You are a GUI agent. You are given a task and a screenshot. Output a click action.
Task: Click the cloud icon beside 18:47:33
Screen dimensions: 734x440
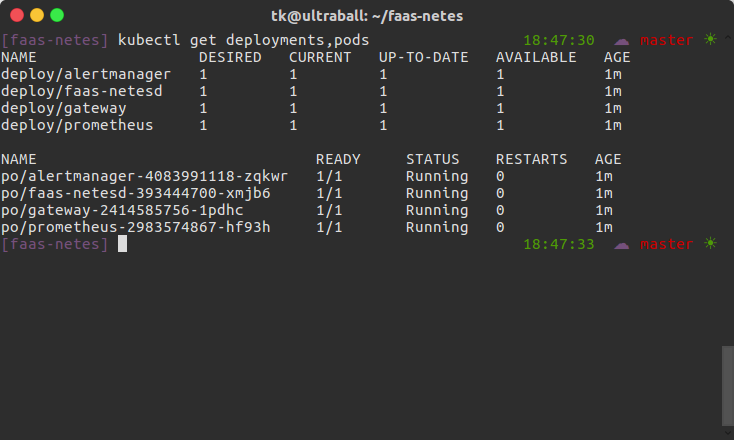point(621,245)
